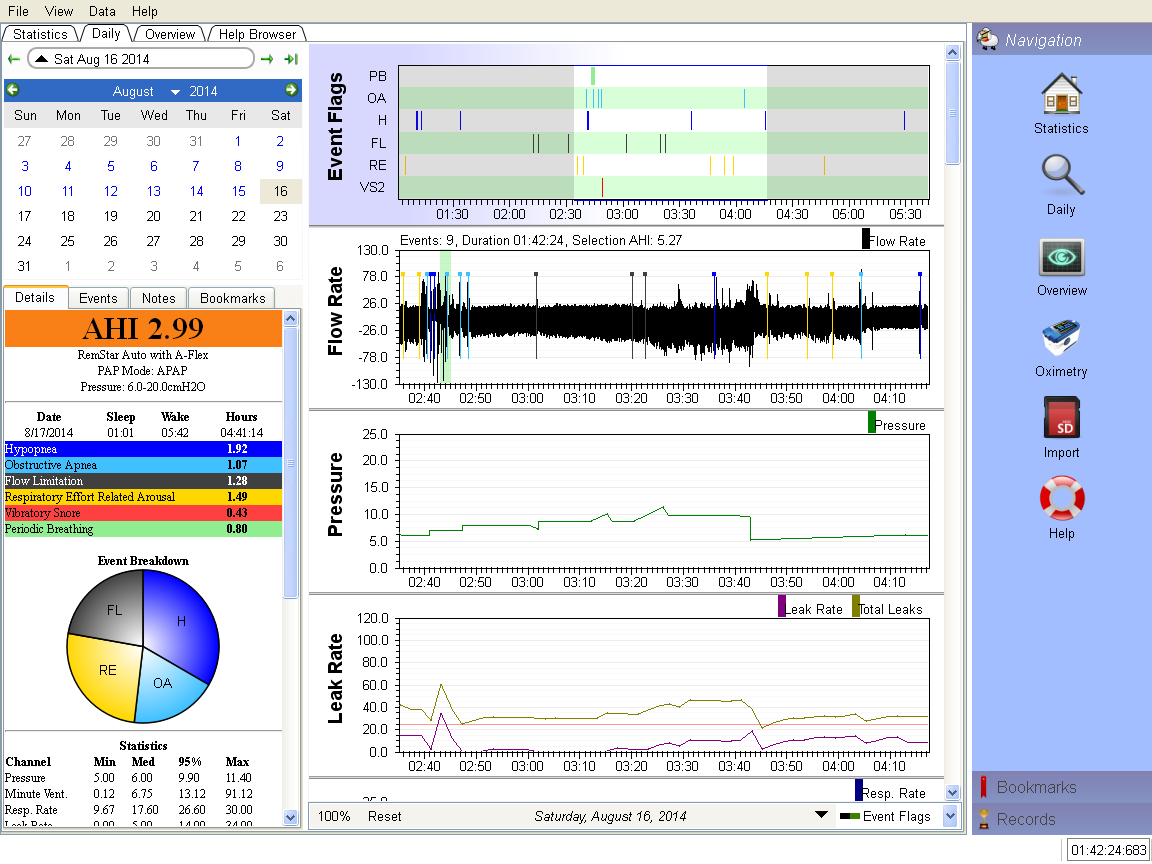Jump to the most recent day arrow
This screenshot has height=864, width=1152.
[x=291, y=60]
